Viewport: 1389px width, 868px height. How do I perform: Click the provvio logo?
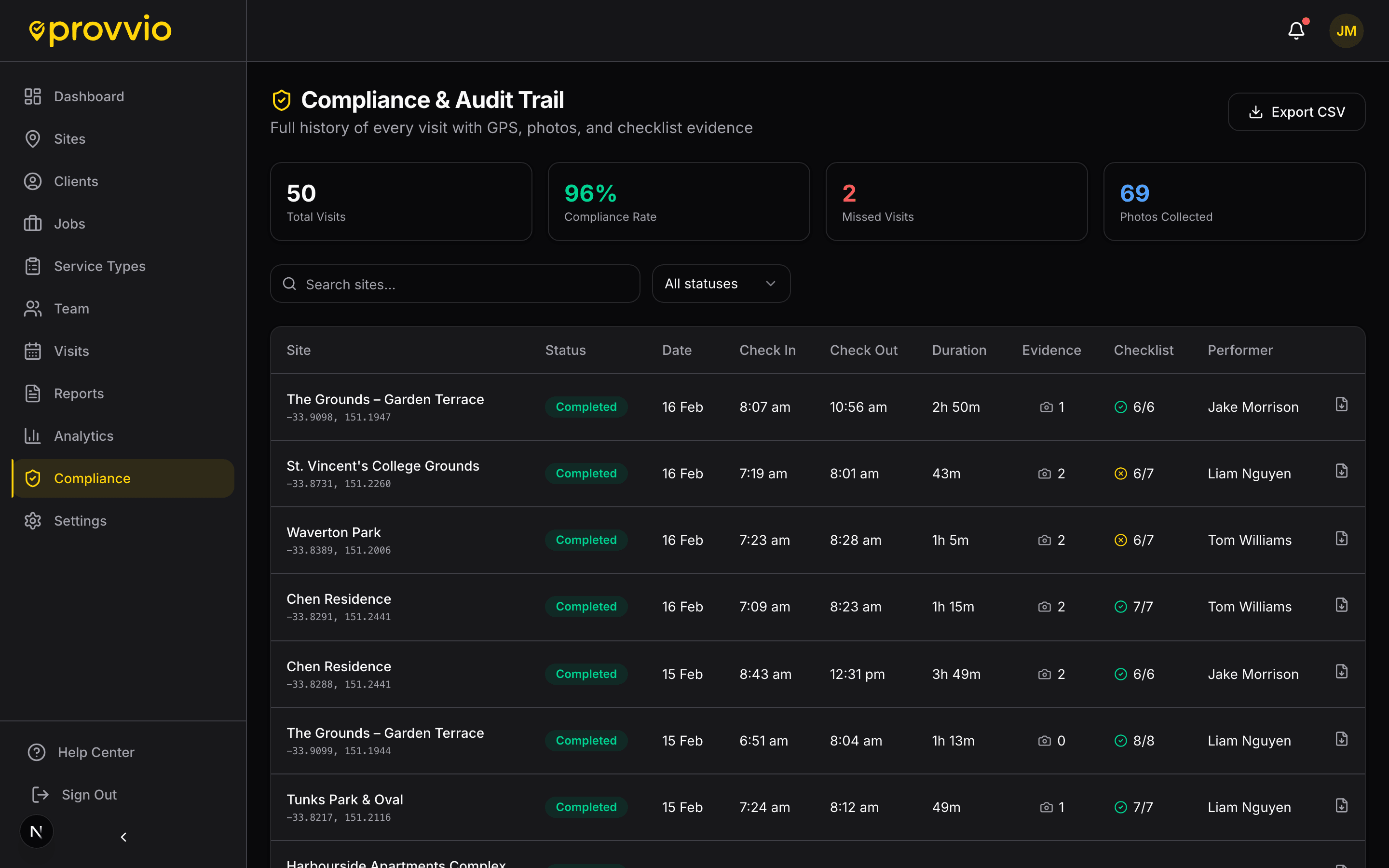coord(99,29)
